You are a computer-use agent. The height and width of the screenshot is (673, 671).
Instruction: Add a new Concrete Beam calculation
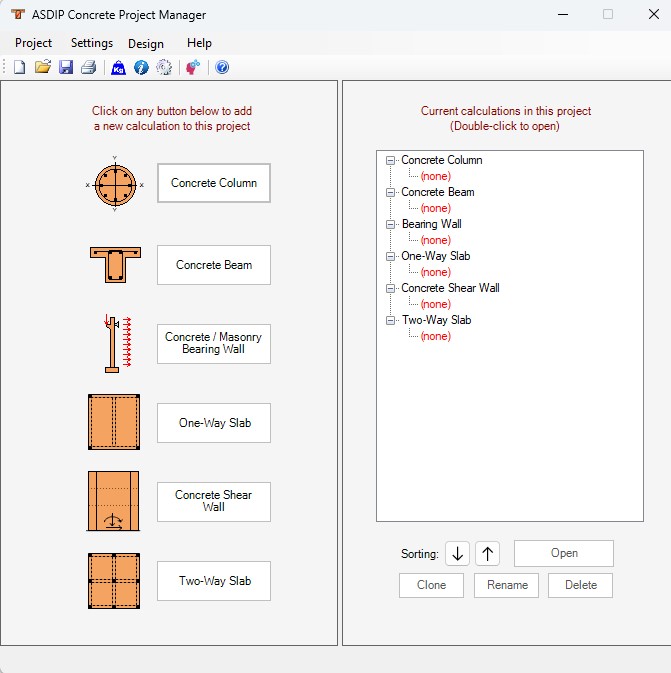pos(214,265)
